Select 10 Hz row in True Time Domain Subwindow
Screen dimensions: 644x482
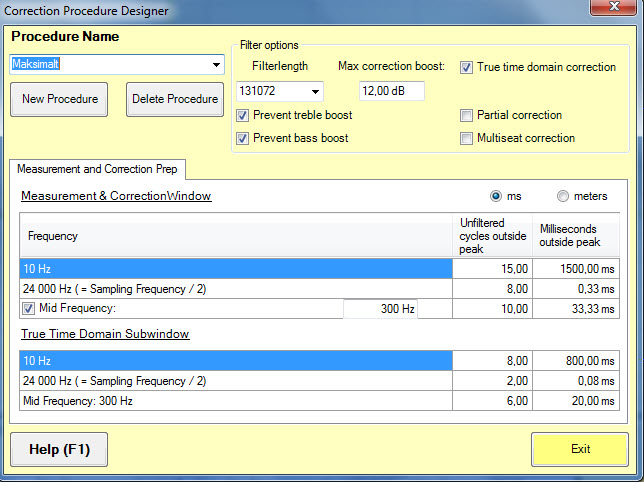tap(236, 361)
